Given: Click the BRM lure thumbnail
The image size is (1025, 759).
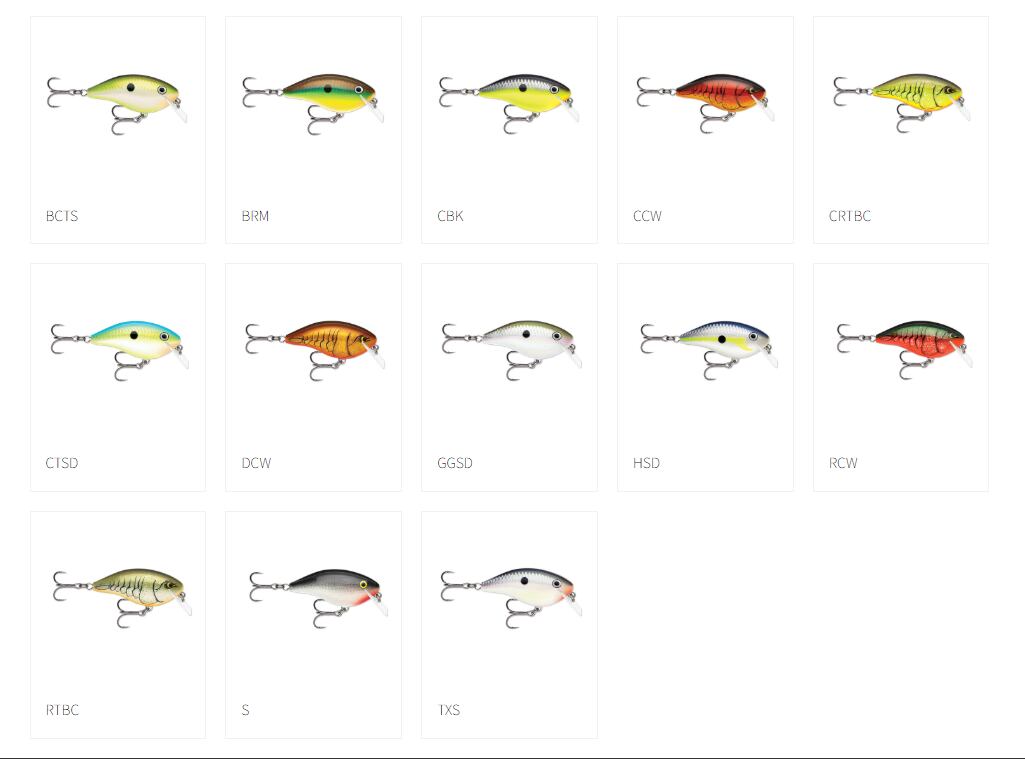Looking at the screenshot, I should [313, 104].
